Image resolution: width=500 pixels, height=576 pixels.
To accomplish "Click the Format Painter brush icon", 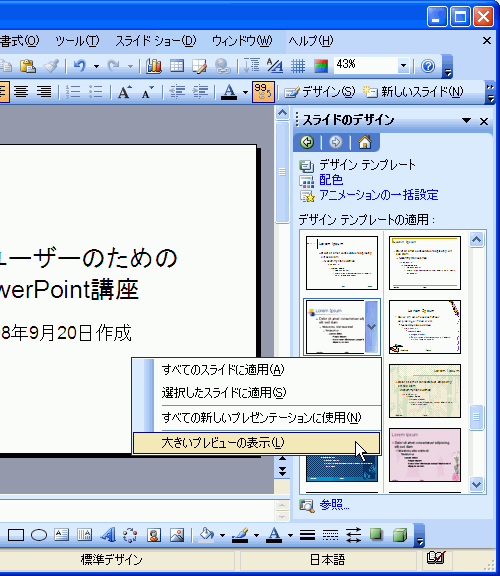I will coord(51,66).
